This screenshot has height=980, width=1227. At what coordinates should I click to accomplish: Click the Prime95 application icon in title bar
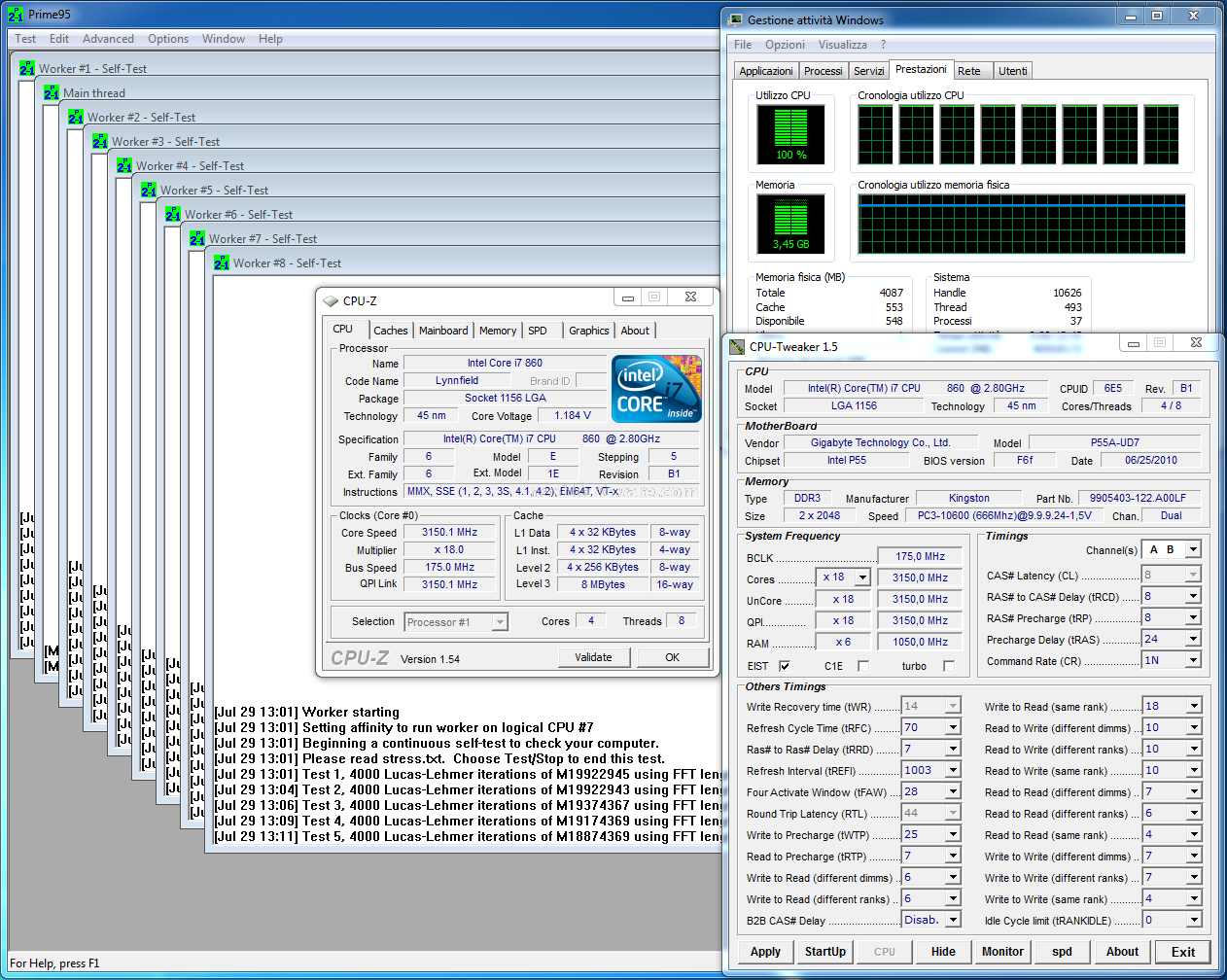[16, 15]
